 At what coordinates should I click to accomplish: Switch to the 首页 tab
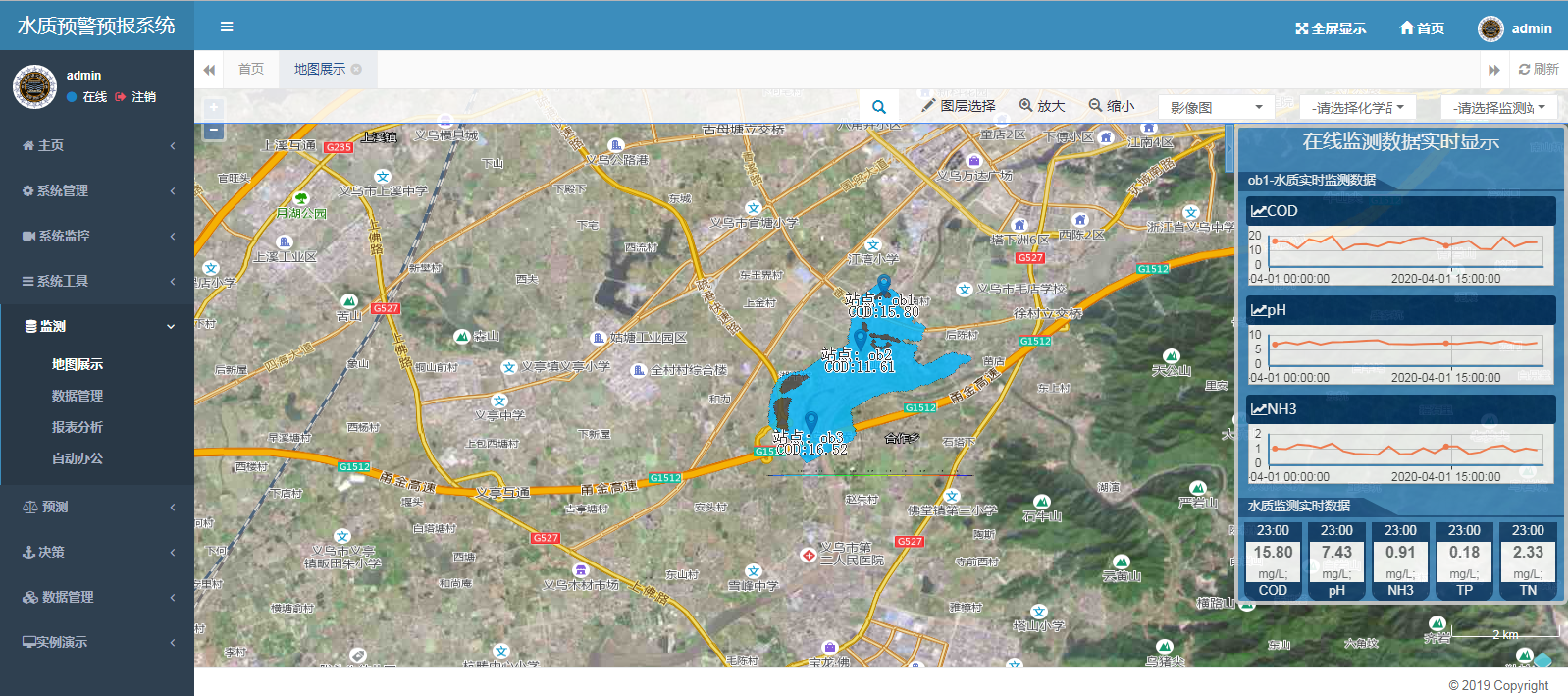pyautogui.click(x=251, y=69)
